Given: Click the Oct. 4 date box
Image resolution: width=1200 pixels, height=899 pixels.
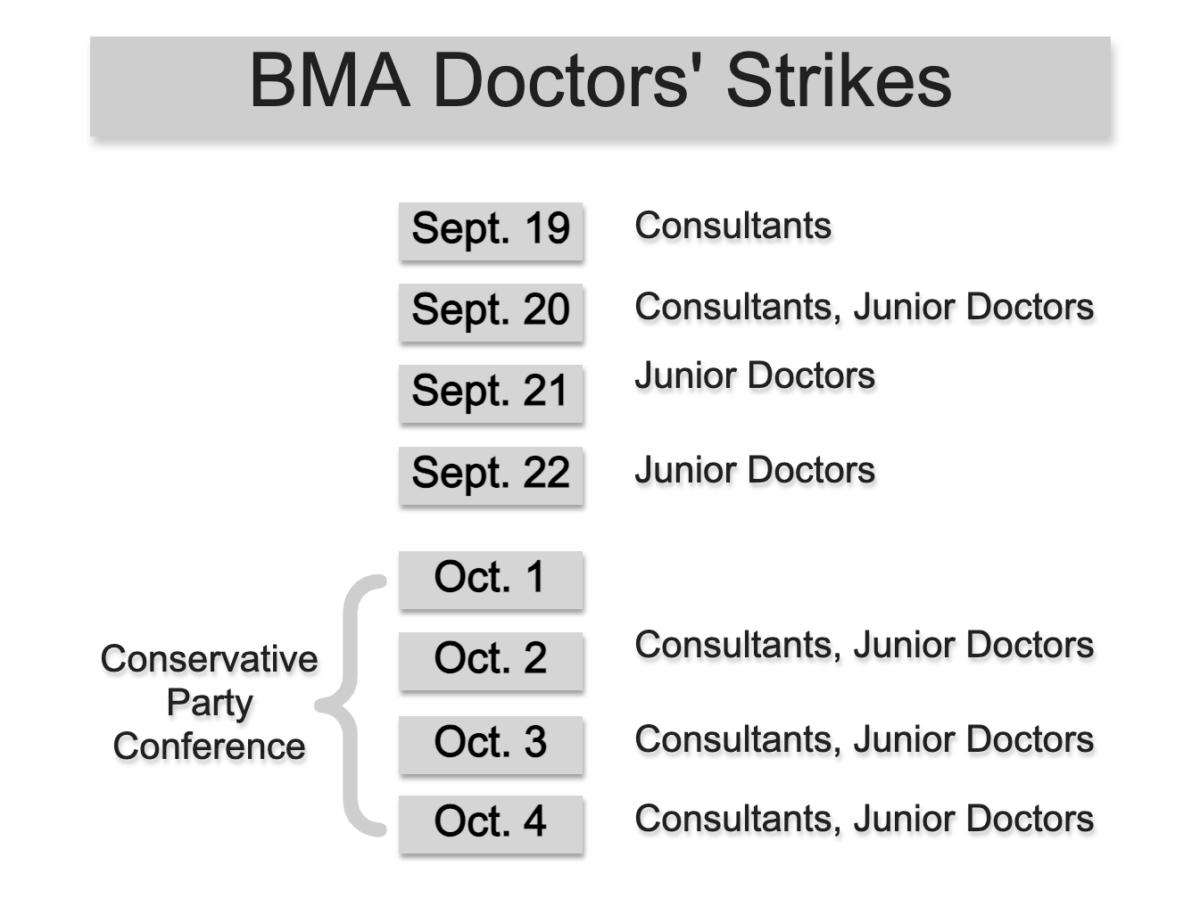Looking at the screenshot, I should click(x=491, y=824).
